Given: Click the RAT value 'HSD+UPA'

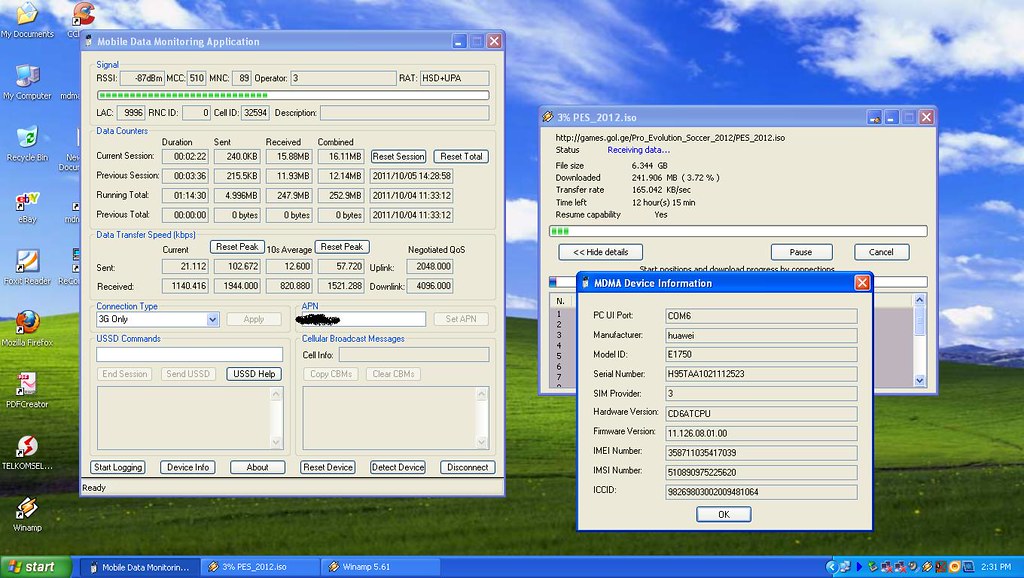Looking at the screenshot, I should (x=455, y=78).
